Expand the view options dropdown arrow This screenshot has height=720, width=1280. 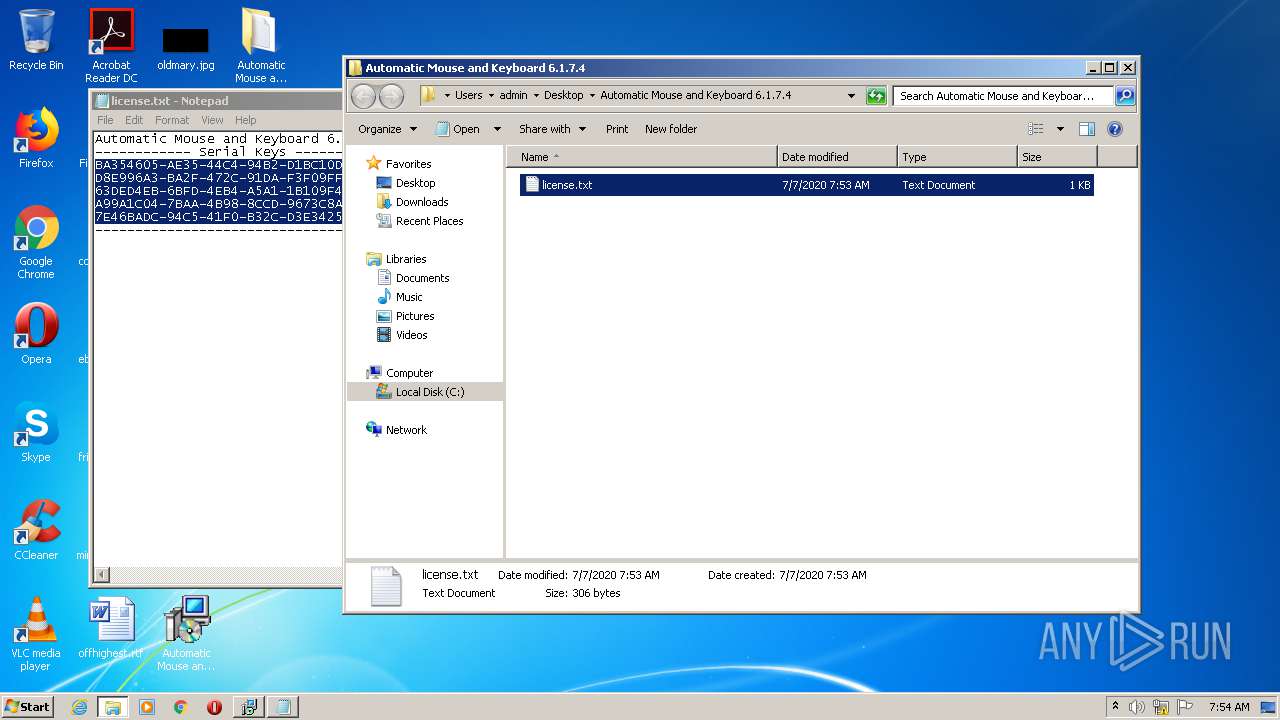click(1060, 129)
